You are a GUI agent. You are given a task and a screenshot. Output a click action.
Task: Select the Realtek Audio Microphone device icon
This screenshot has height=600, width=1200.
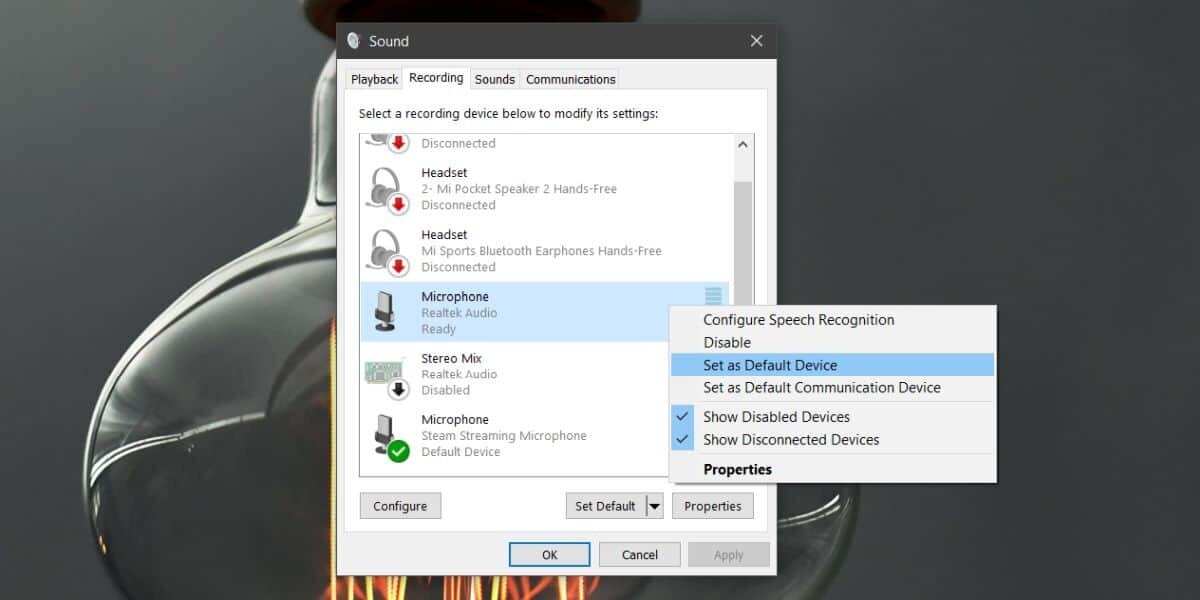[x=386, y=311]
